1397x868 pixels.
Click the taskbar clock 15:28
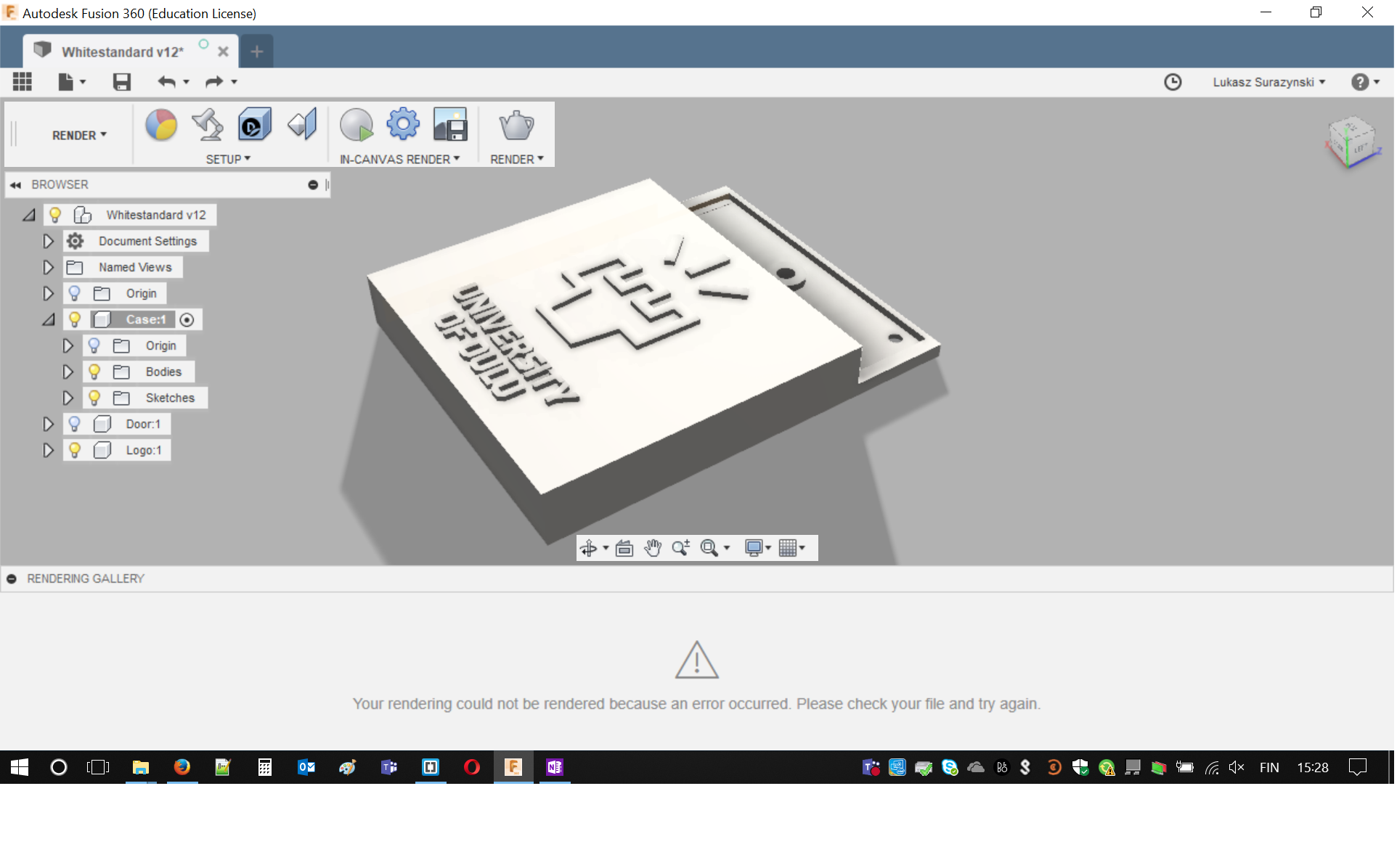click(1312, 768)
